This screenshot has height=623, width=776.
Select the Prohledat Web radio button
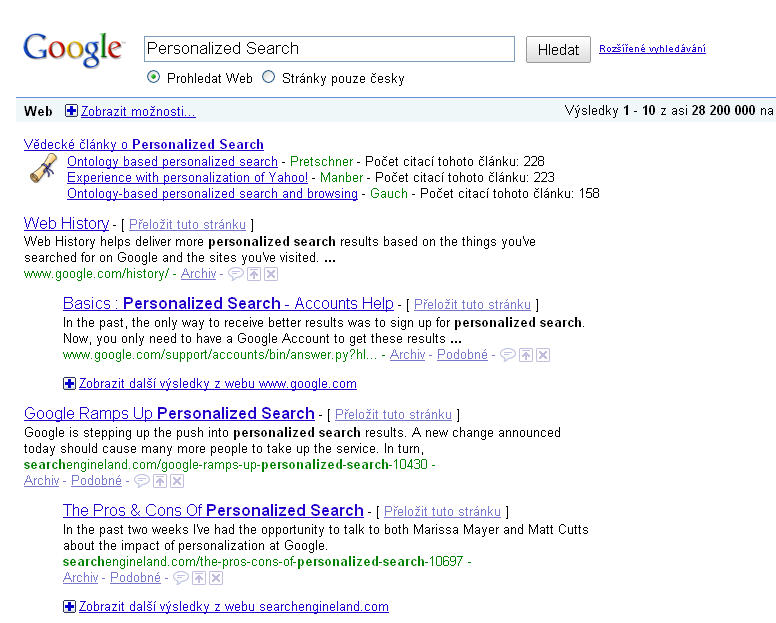point(153,77)
